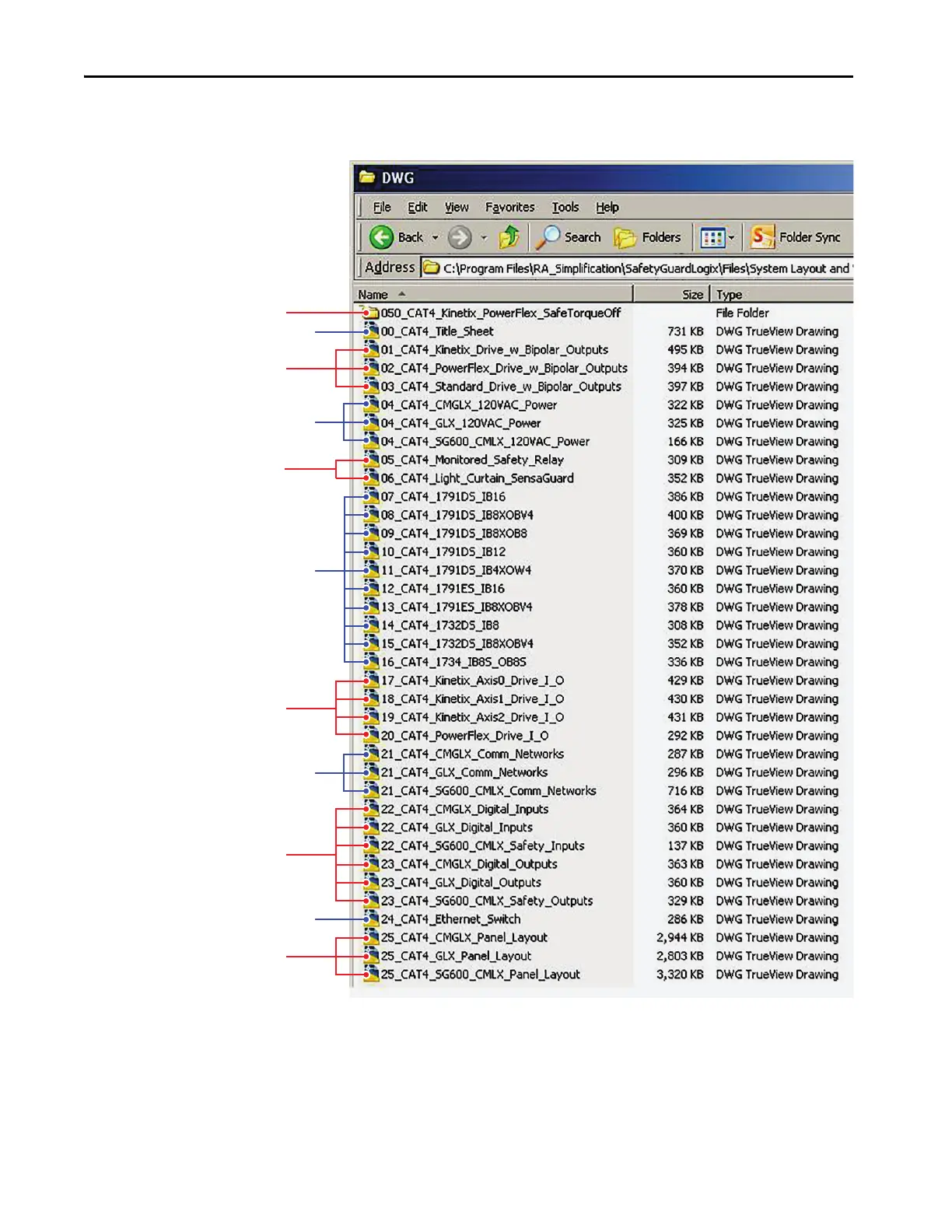Select the 05_CAT4_Monitored_Safety_Relay icon
The width and height of the screenshot is (952, 1232).
[x=371, y=460]
